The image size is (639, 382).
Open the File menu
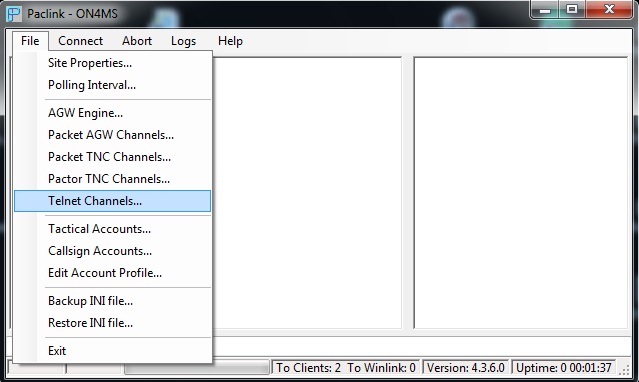tap(31, 41)
